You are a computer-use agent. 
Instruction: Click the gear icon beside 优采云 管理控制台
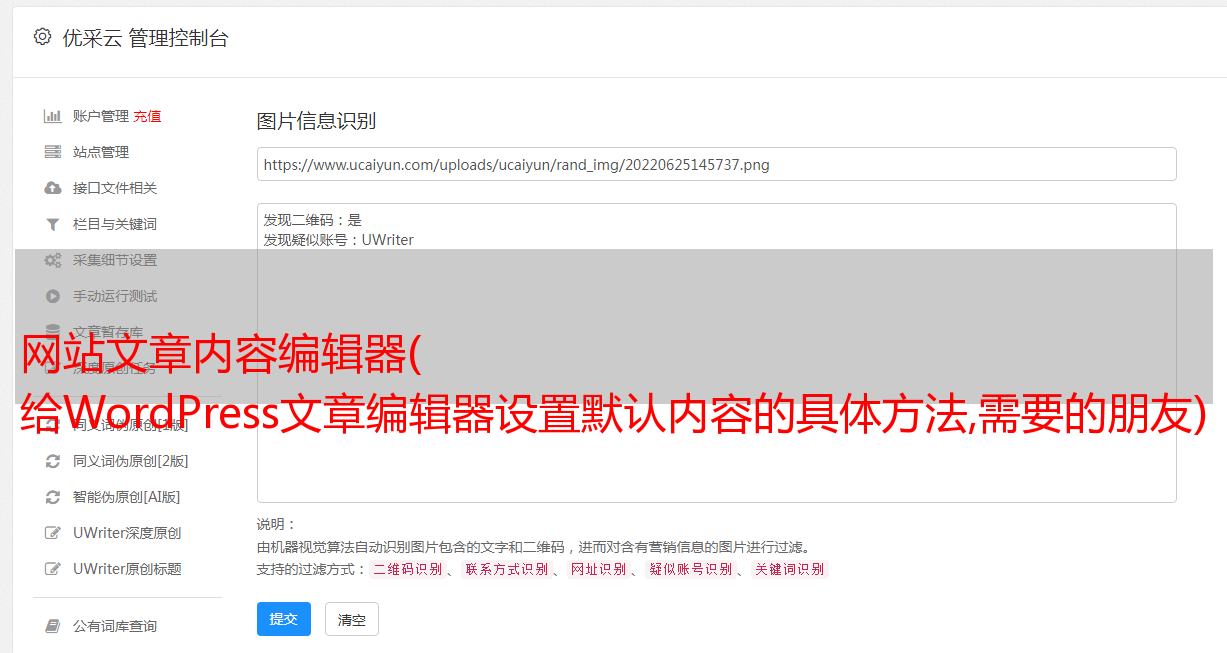(x=42, y=37)
